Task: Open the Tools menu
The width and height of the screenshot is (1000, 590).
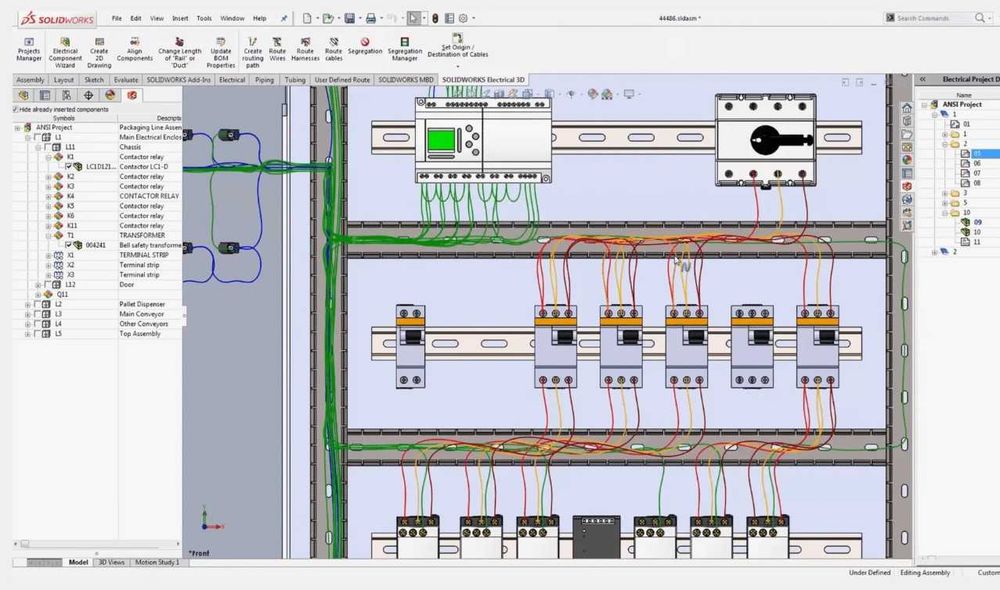Action: pyautogui.click(x=204, y=18)
